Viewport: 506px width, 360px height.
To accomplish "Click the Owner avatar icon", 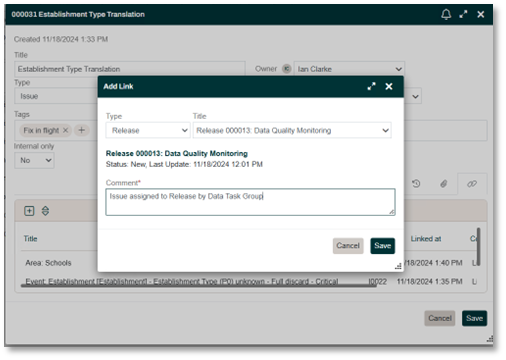I will [287, 69].
